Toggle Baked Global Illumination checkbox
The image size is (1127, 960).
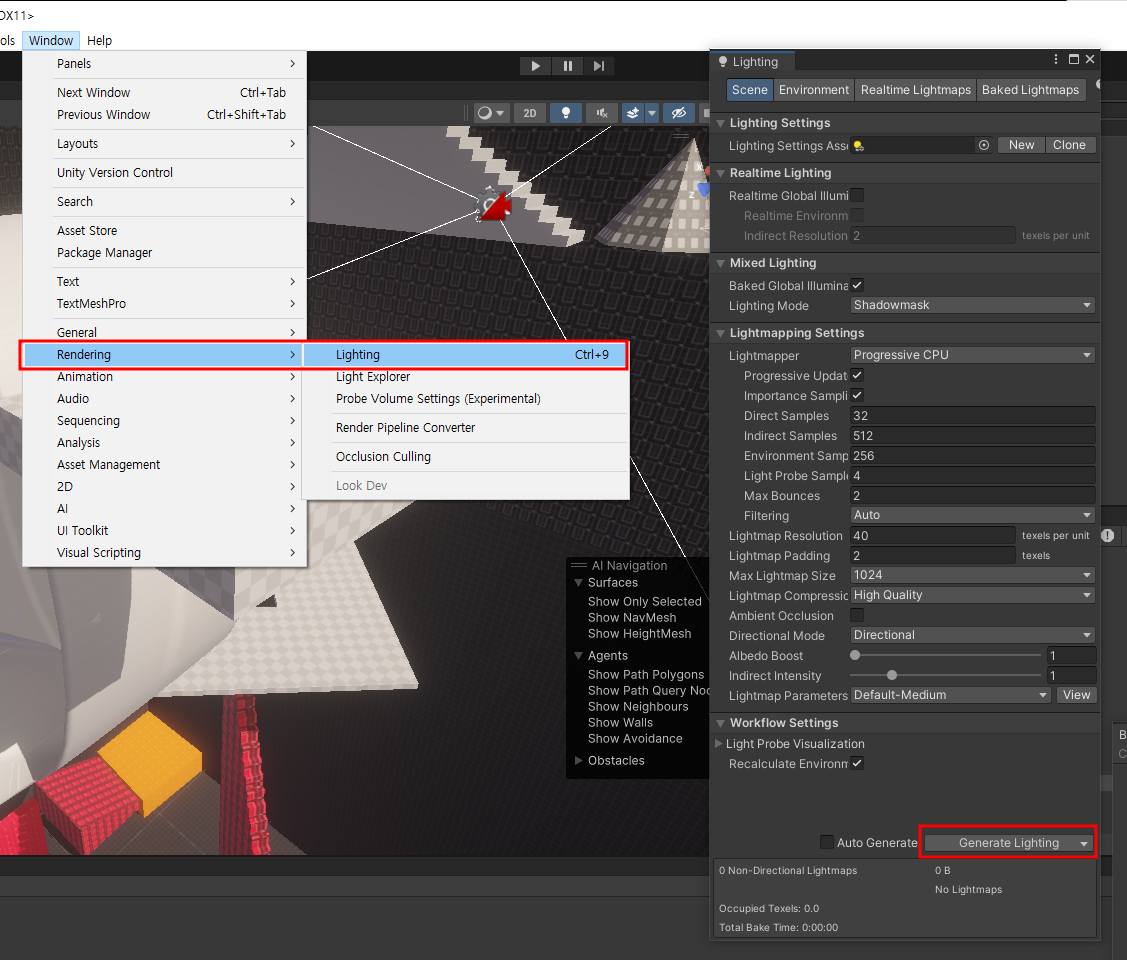[x=857, y=285]
